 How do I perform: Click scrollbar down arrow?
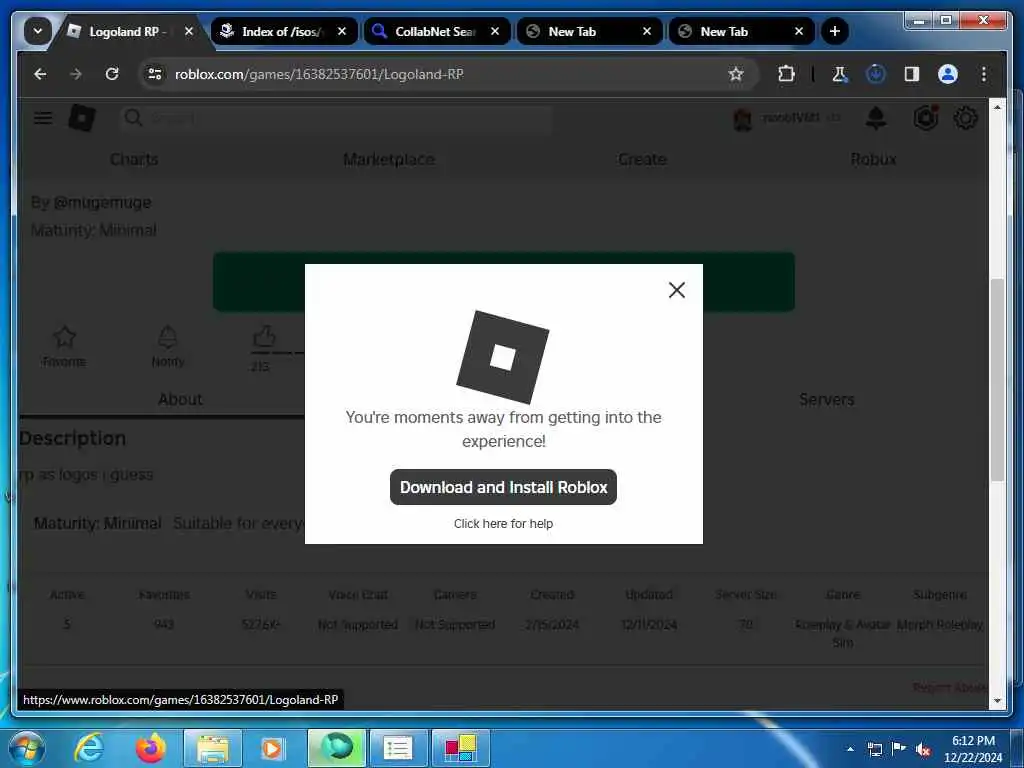pyautogui.click(x=997, y=701)
